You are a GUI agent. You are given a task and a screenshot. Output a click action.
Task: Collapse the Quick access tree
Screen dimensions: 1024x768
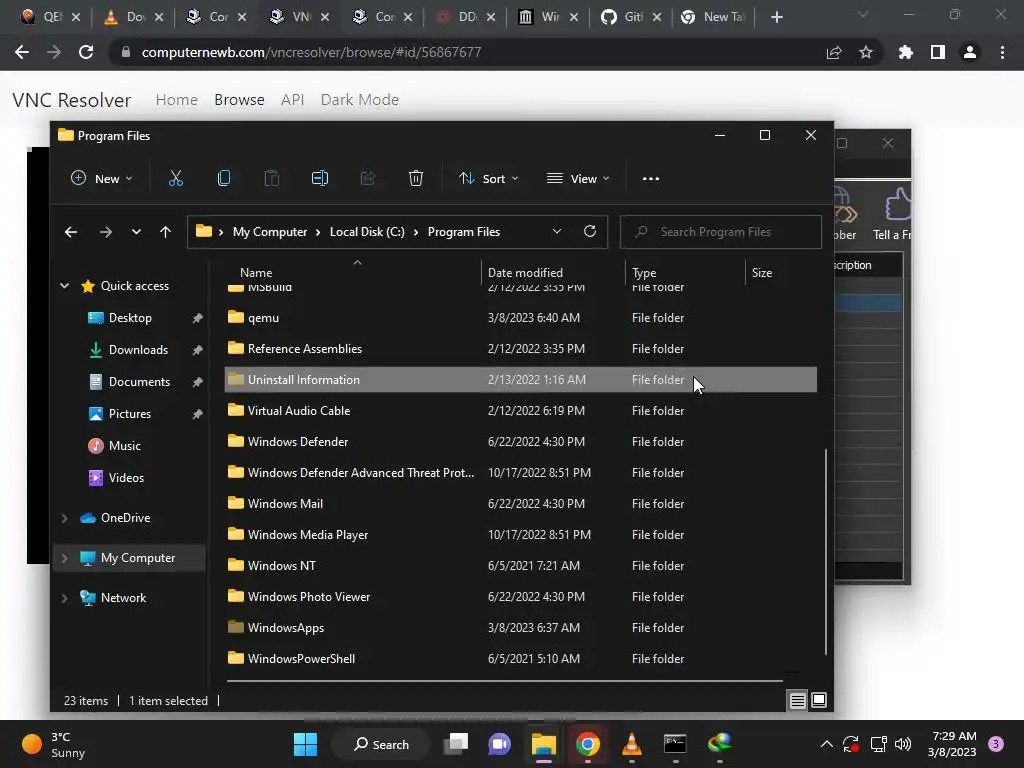65,285
